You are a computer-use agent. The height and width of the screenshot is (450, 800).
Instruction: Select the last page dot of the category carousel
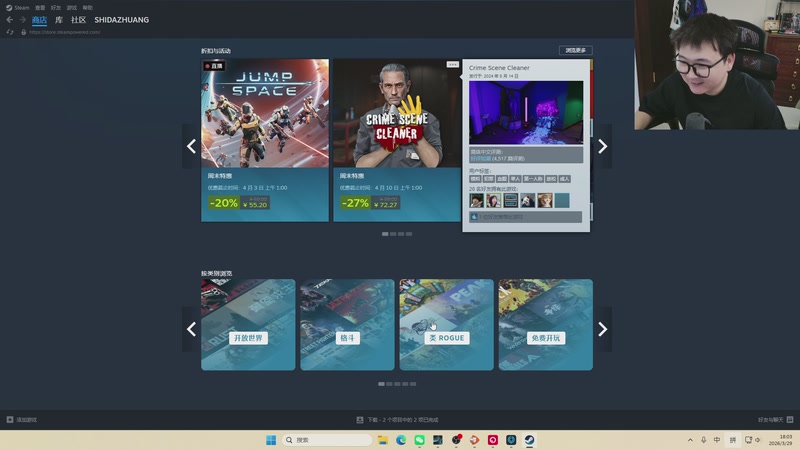click(x=413, y=384)
